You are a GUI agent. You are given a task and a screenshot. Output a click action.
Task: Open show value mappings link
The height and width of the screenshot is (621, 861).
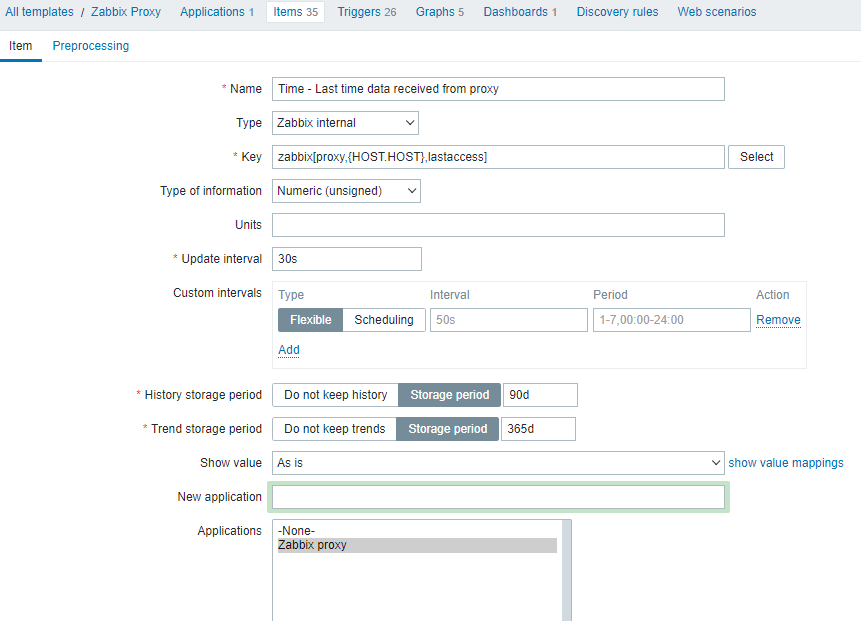[786, 463]
